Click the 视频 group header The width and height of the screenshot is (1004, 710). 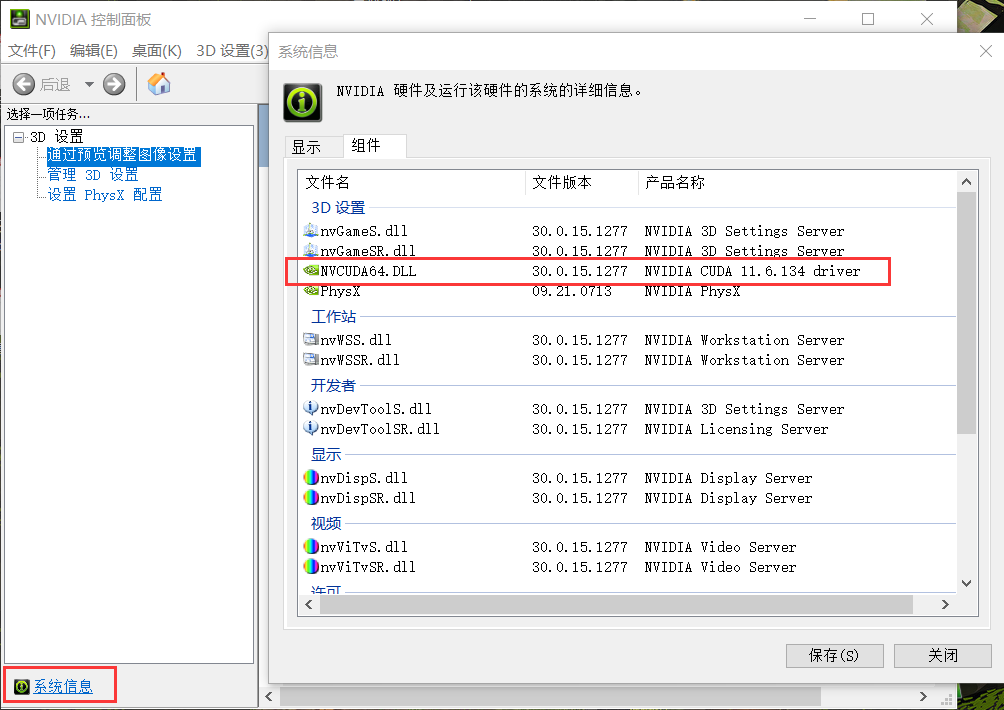click(x=326, y=524)
